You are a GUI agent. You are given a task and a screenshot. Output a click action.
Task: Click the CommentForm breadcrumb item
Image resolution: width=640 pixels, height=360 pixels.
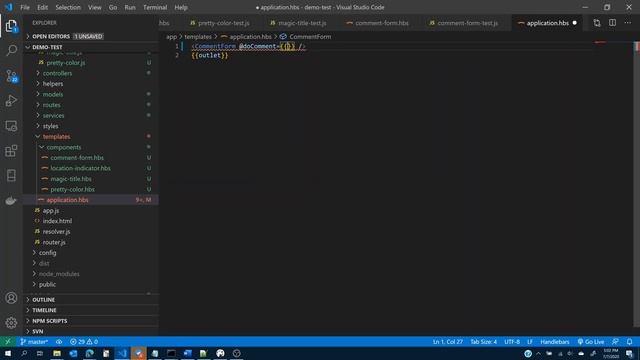[306, 37]
